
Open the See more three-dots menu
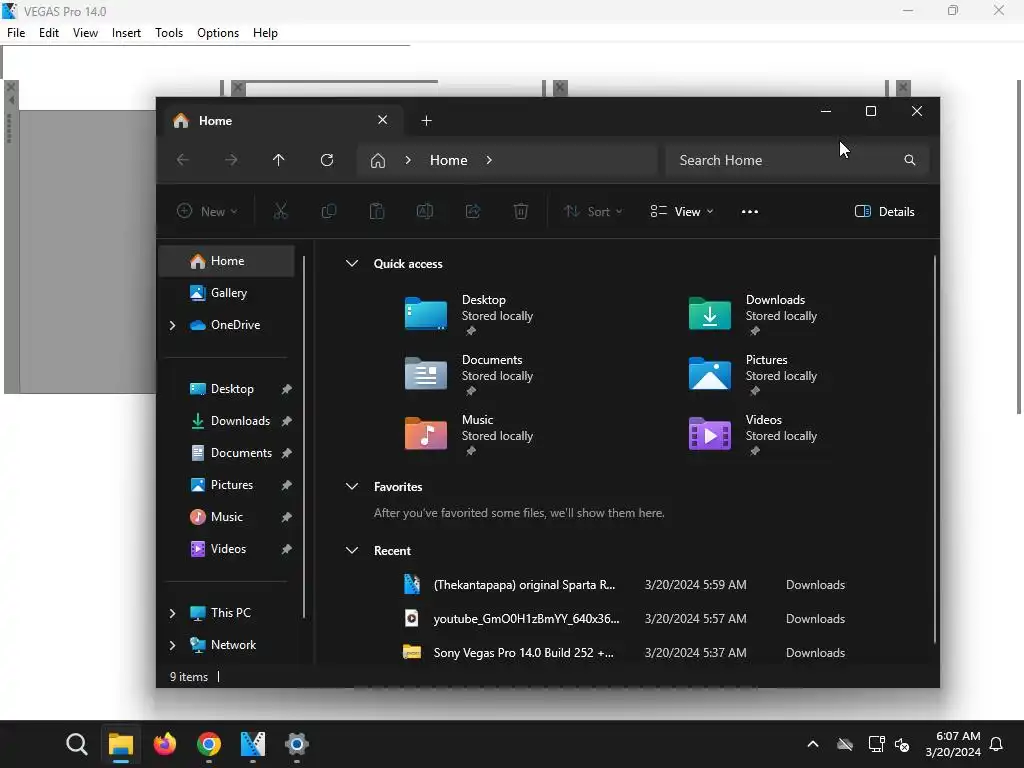[x=750, y=212]
